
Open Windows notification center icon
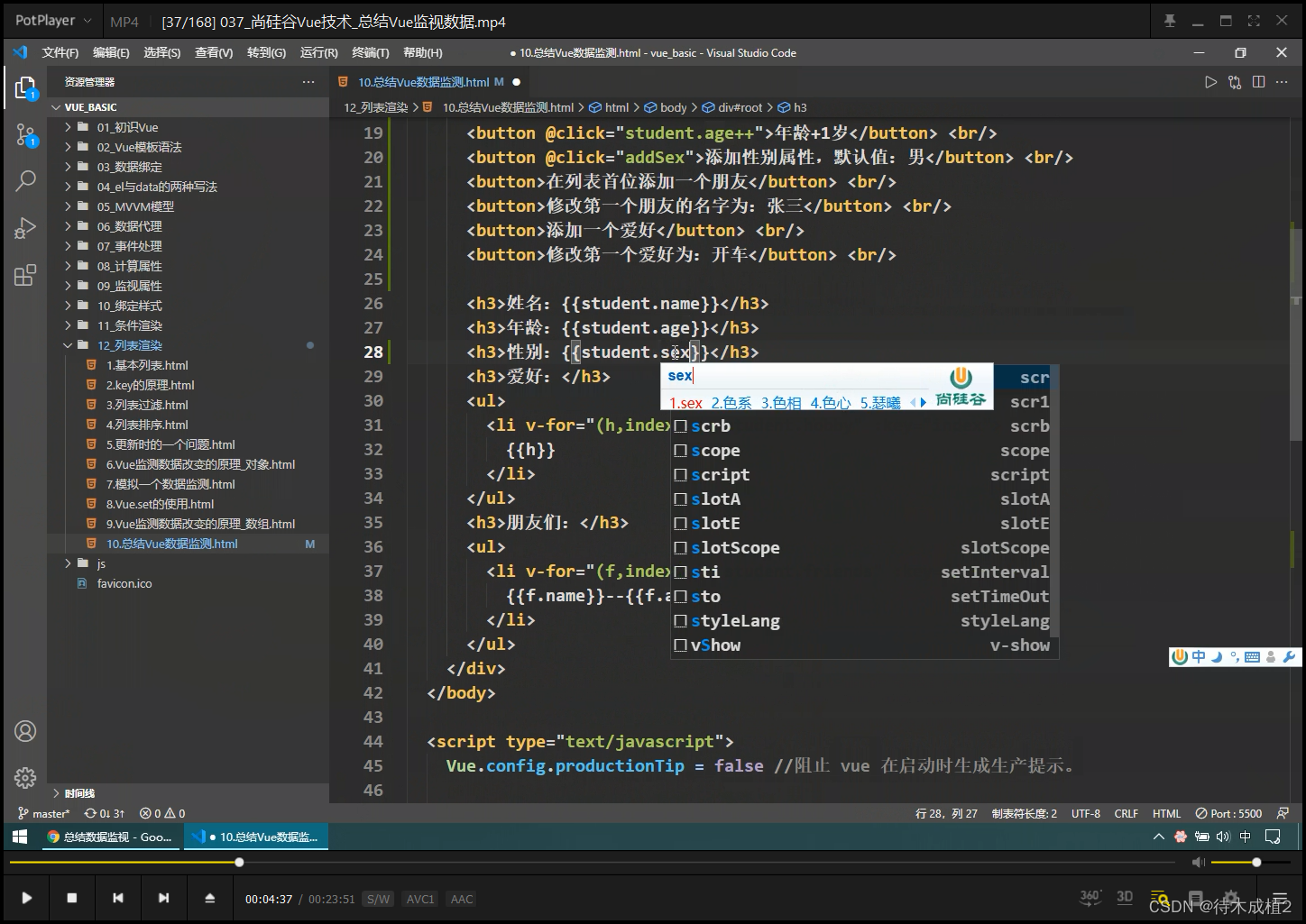[1273, 837]
